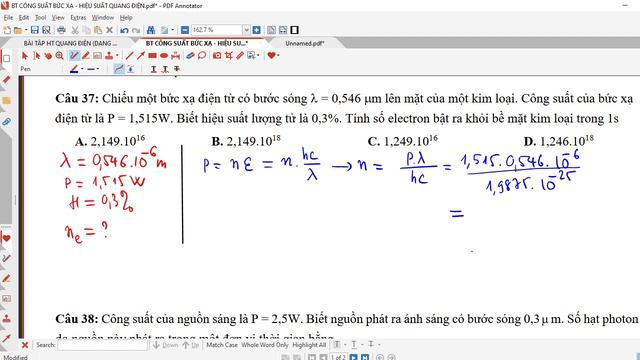Open the Extras menu
This screenshot has height=360, width=640.
(78, 18)
